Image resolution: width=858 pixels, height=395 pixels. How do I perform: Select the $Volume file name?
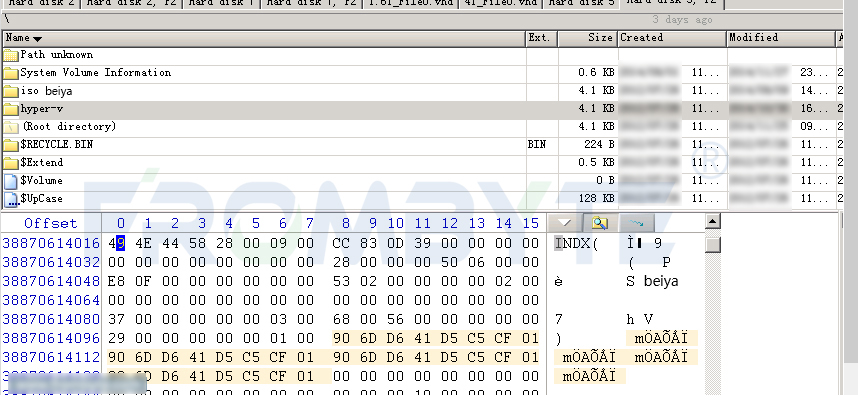[x=42, y=181]
